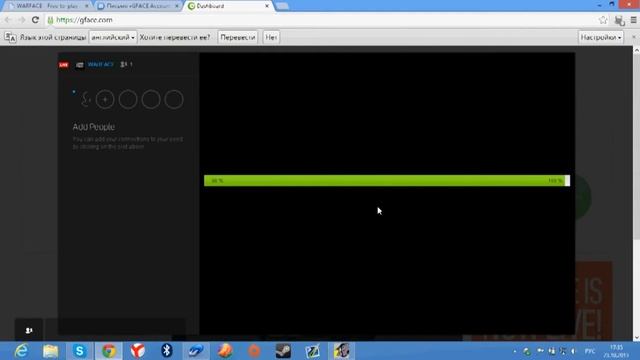Viewport: 640px width, 360px height.
Task: Bookmark this page with the star
Action: (602, 20)
